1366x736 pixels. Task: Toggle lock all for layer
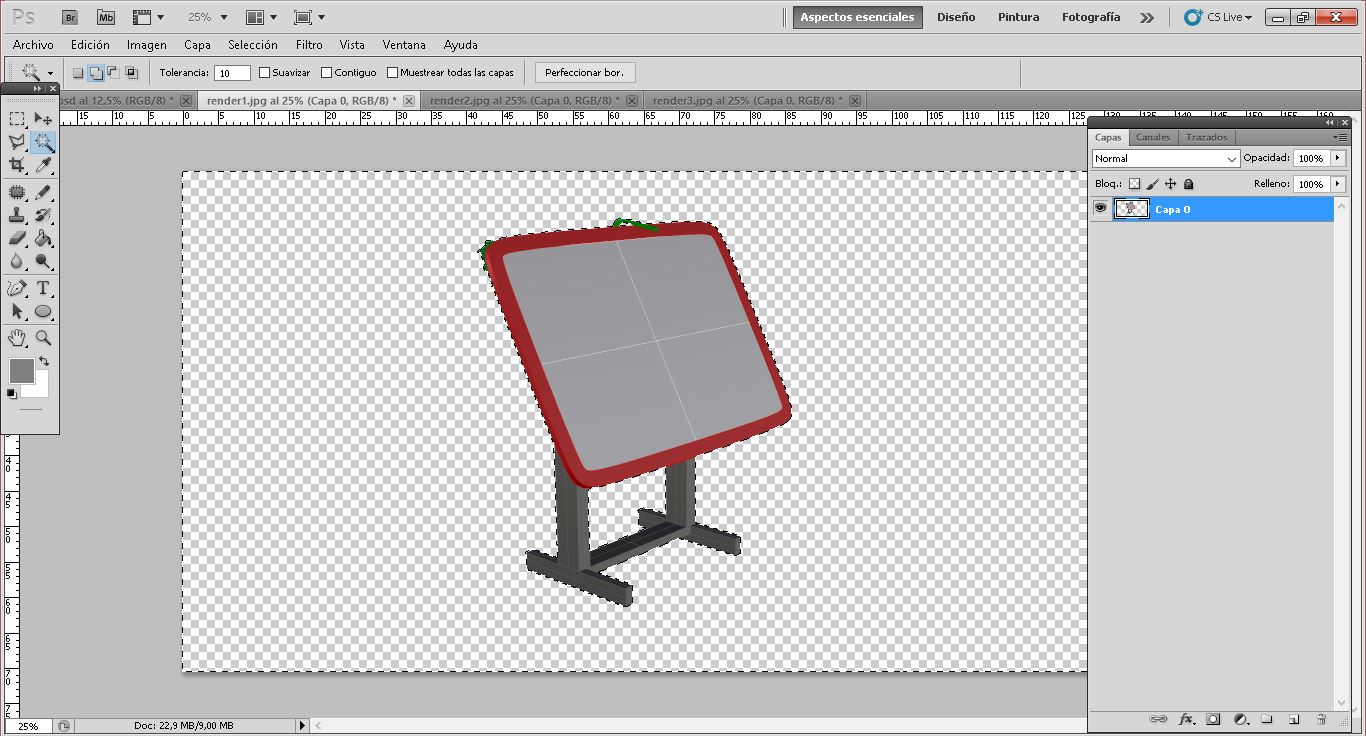pyautogui.click(x=1188, y=184)
